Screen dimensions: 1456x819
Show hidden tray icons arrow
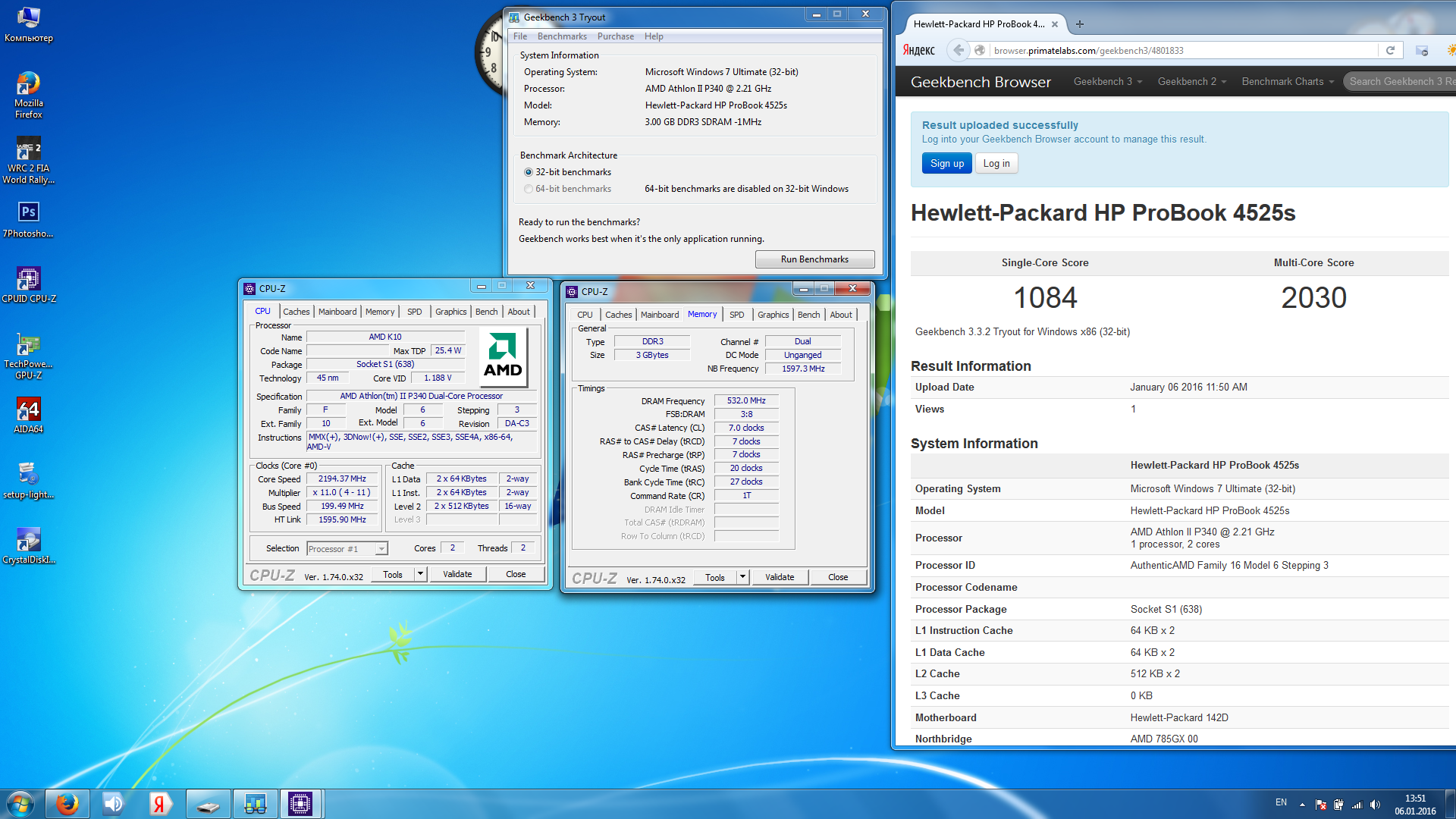point(1302,805)
